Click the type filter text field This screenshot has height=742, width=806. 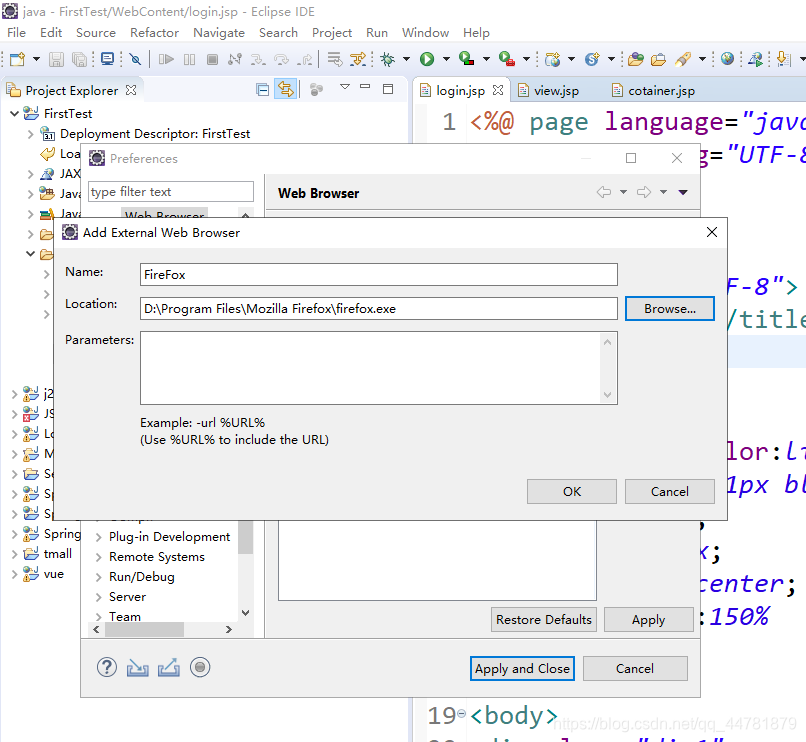point(171,192)
